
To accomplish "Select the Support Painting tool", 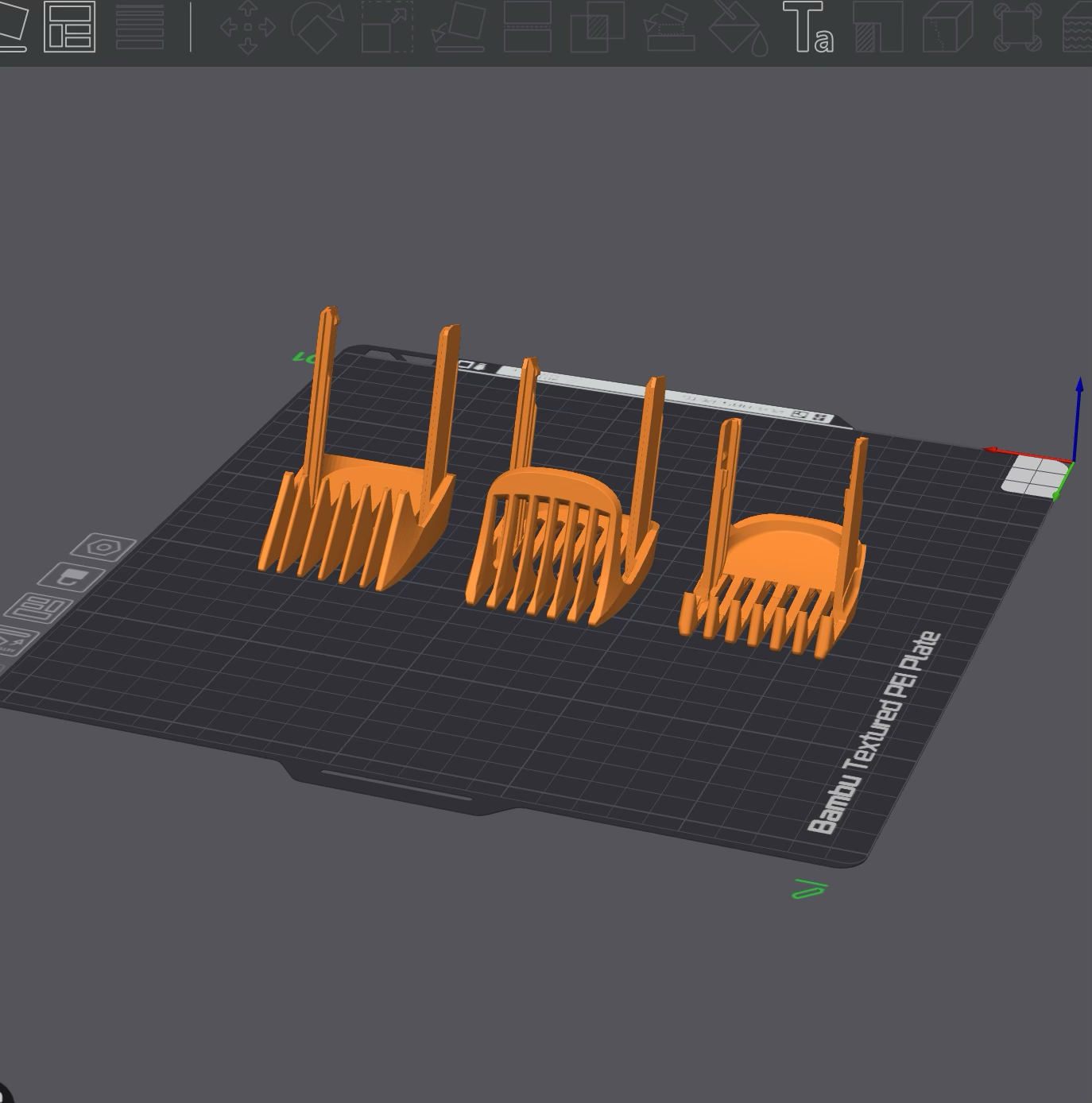I will coord(669,27).
